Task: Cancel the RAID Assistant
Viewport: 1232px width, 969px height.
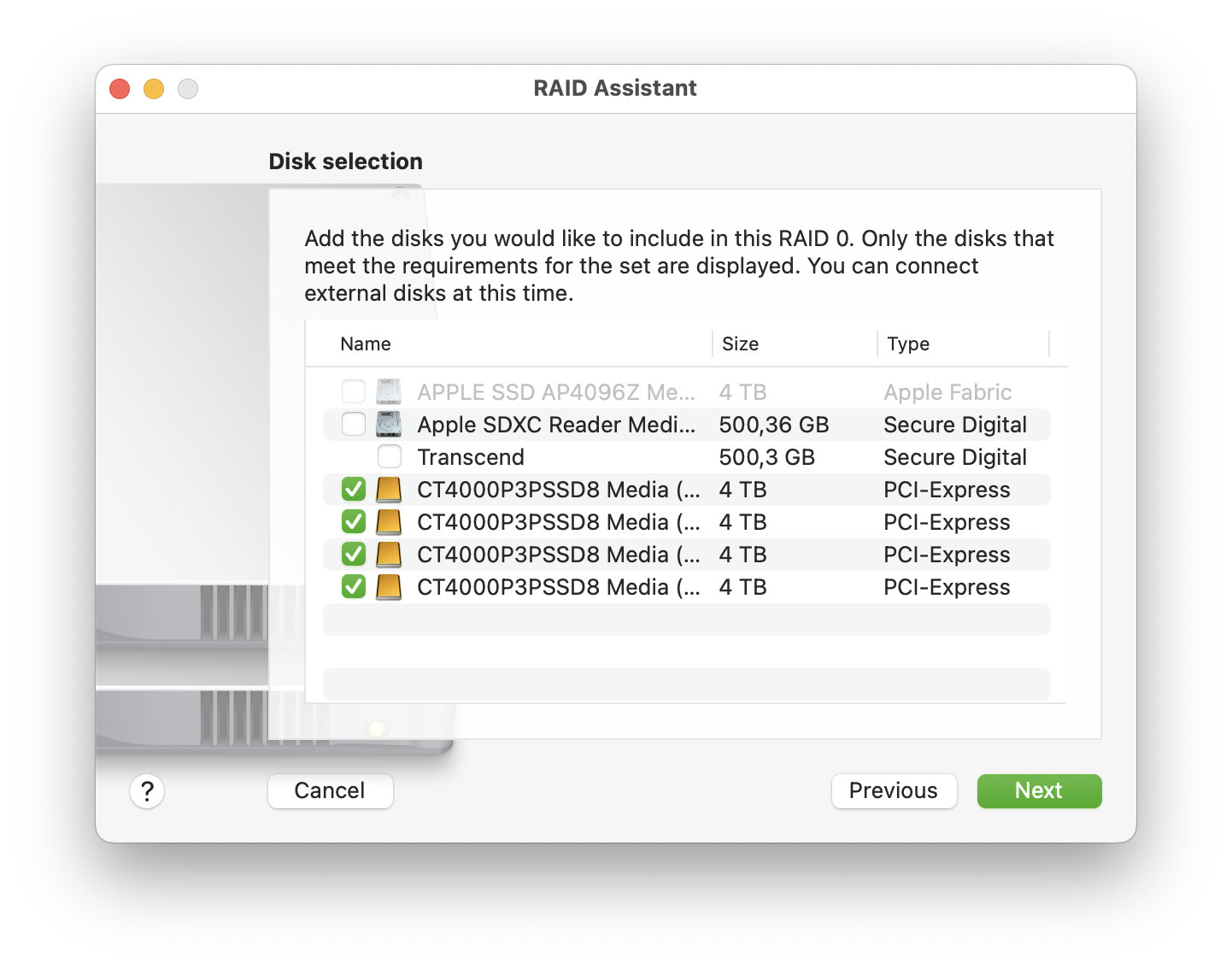Action: [331, 791]
